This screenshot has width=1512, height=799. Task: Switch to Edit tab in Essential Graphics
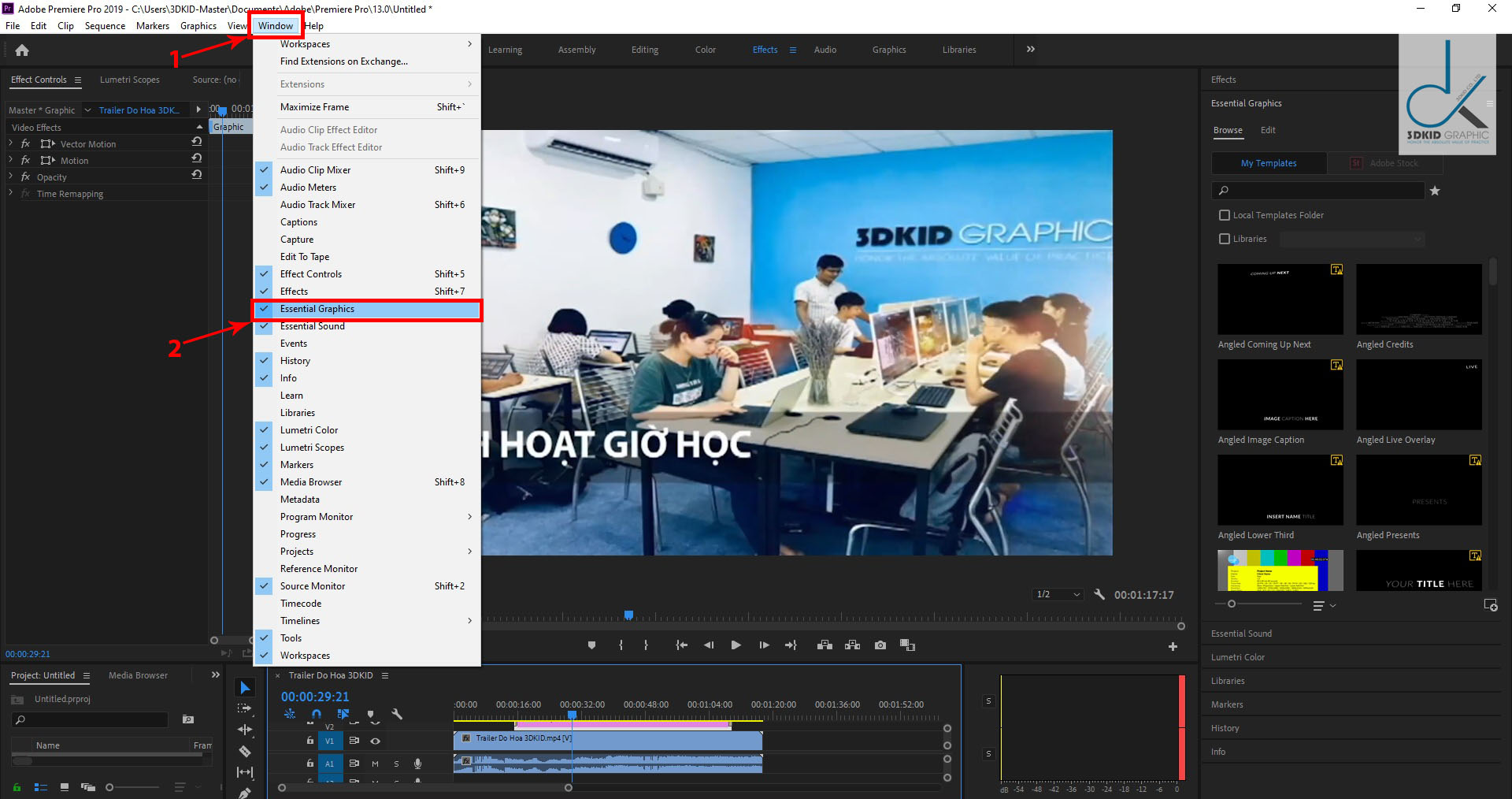[x=1268, y=130]
